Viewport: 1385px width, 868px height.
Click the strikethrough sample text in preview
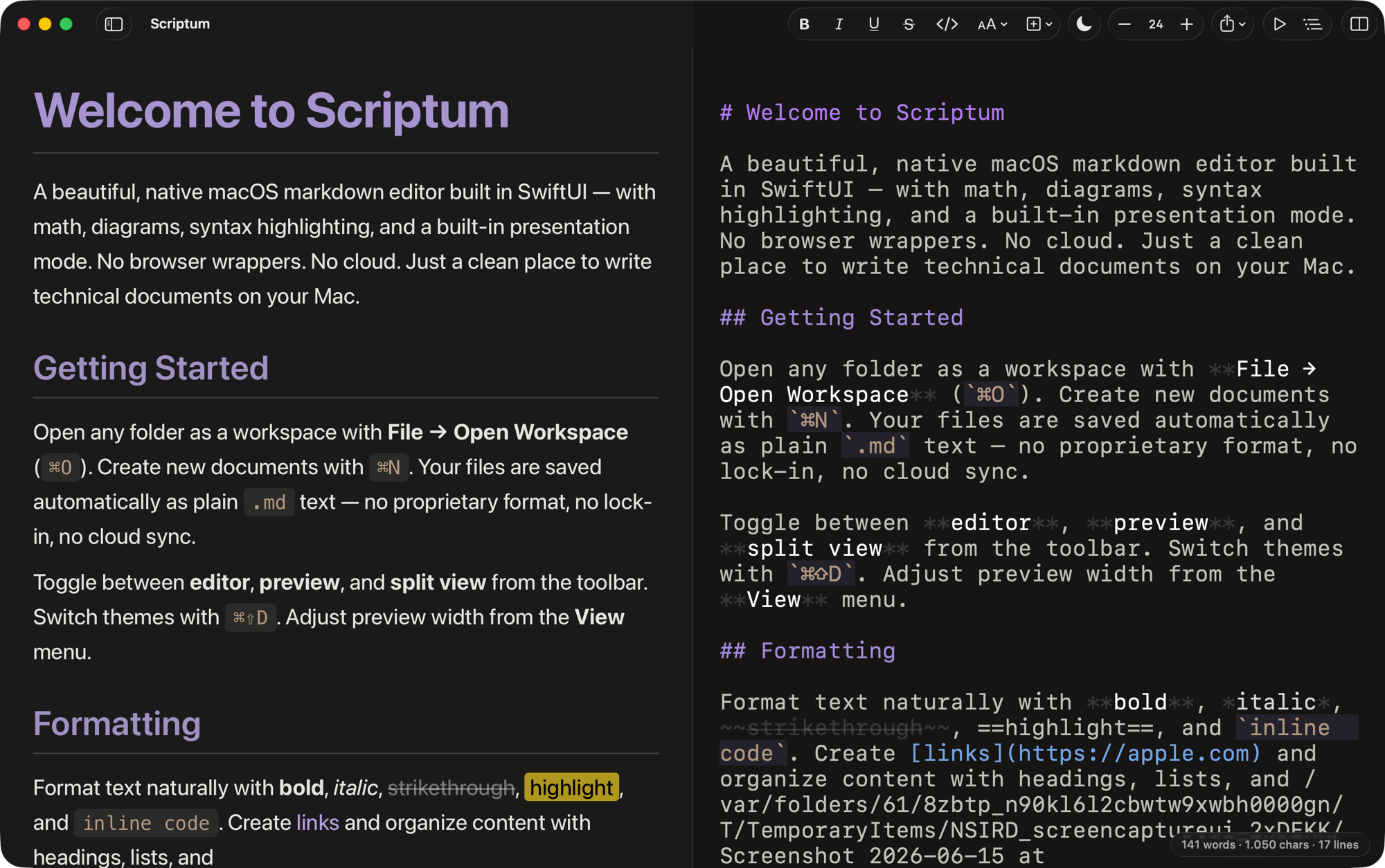(451, 788)
